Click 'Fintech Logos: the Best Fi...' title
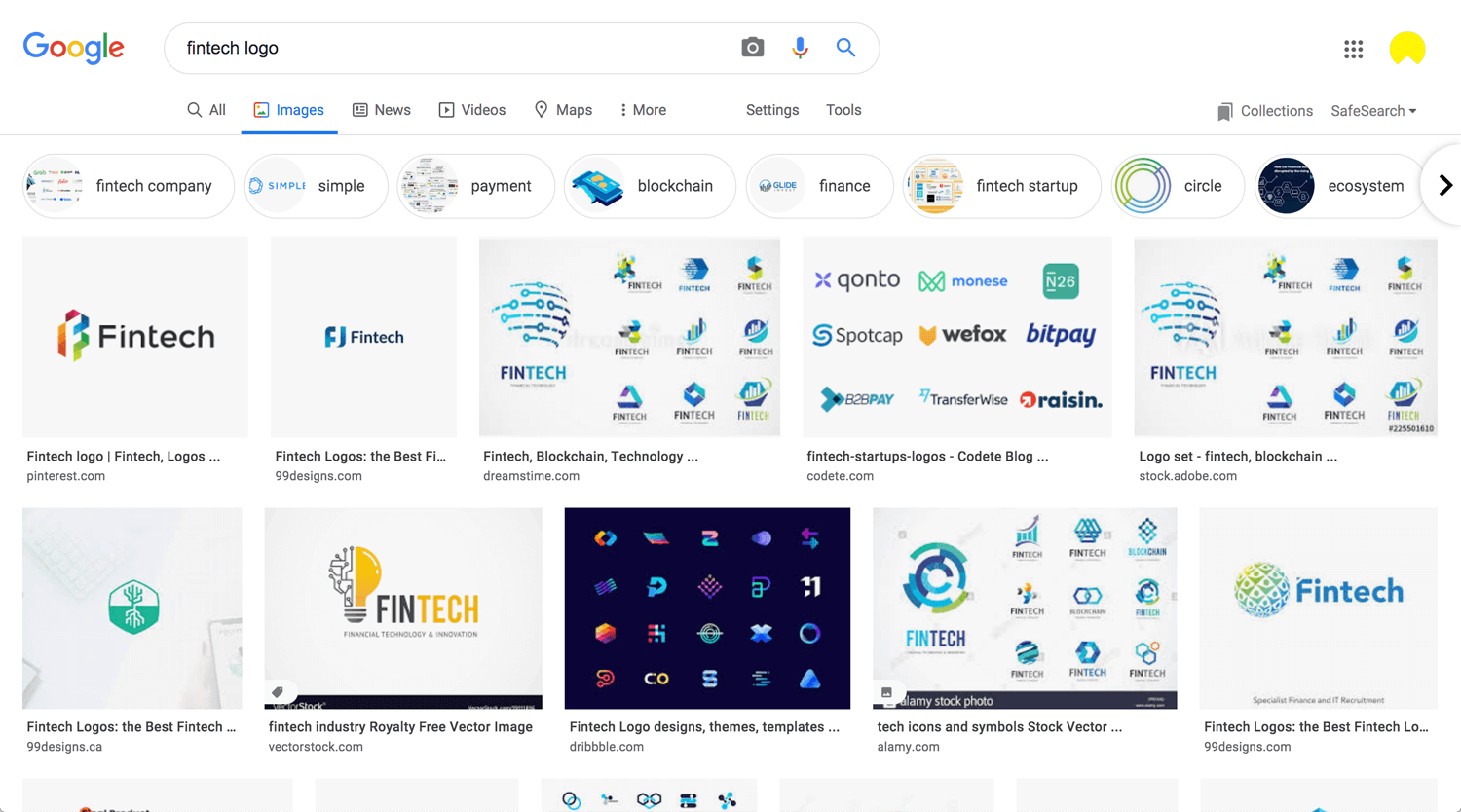The image size is (1461, 812). (360, 456)
